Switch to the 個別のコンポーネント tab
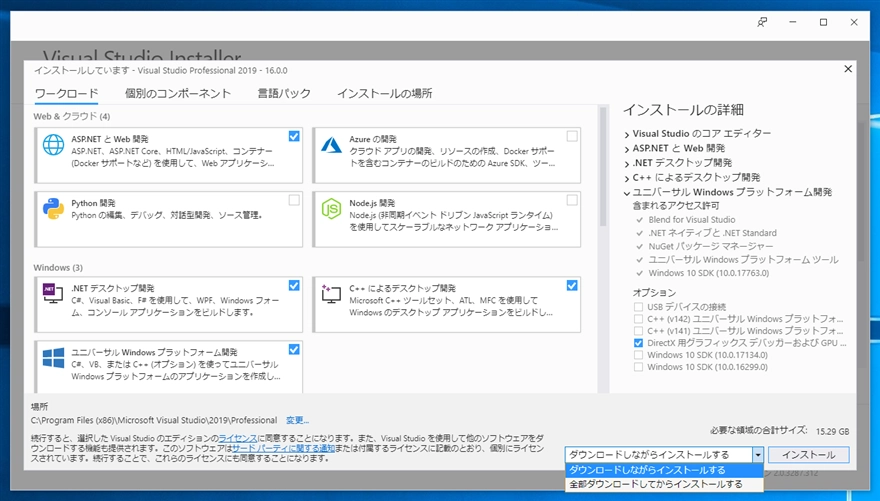This screenshot has width=880, height=501. [x=178, y=94]
